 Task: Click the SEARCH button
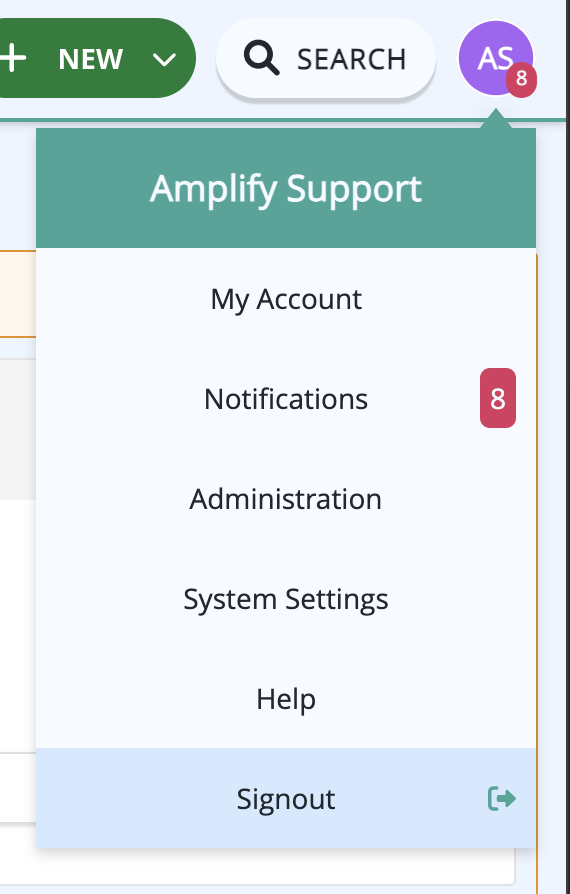click(x=326, y=58)
